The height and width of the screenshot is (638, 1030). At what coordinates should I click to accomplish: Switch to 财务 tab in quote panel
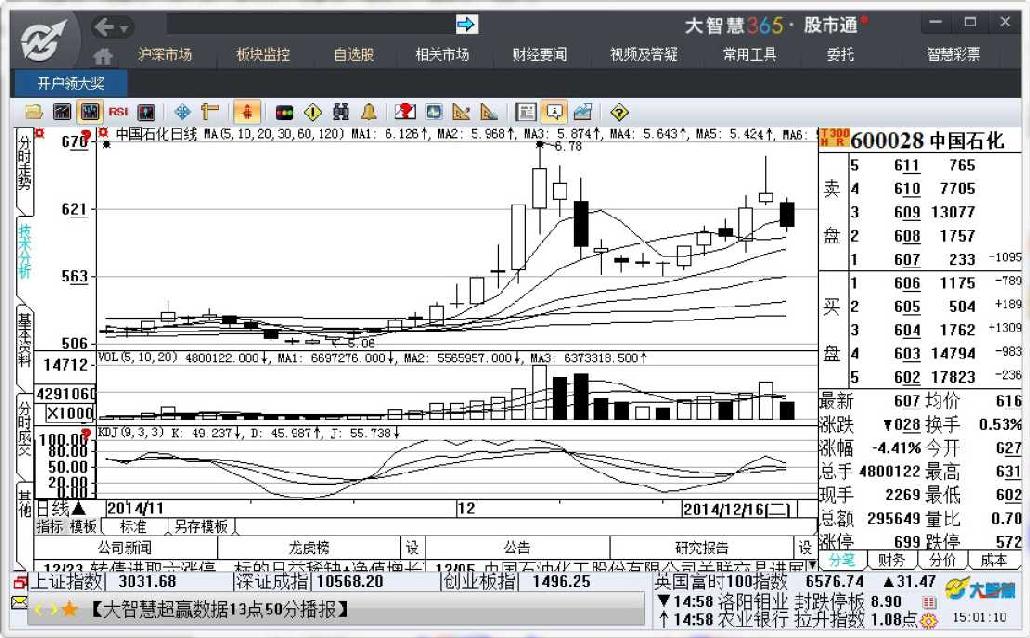891,560
